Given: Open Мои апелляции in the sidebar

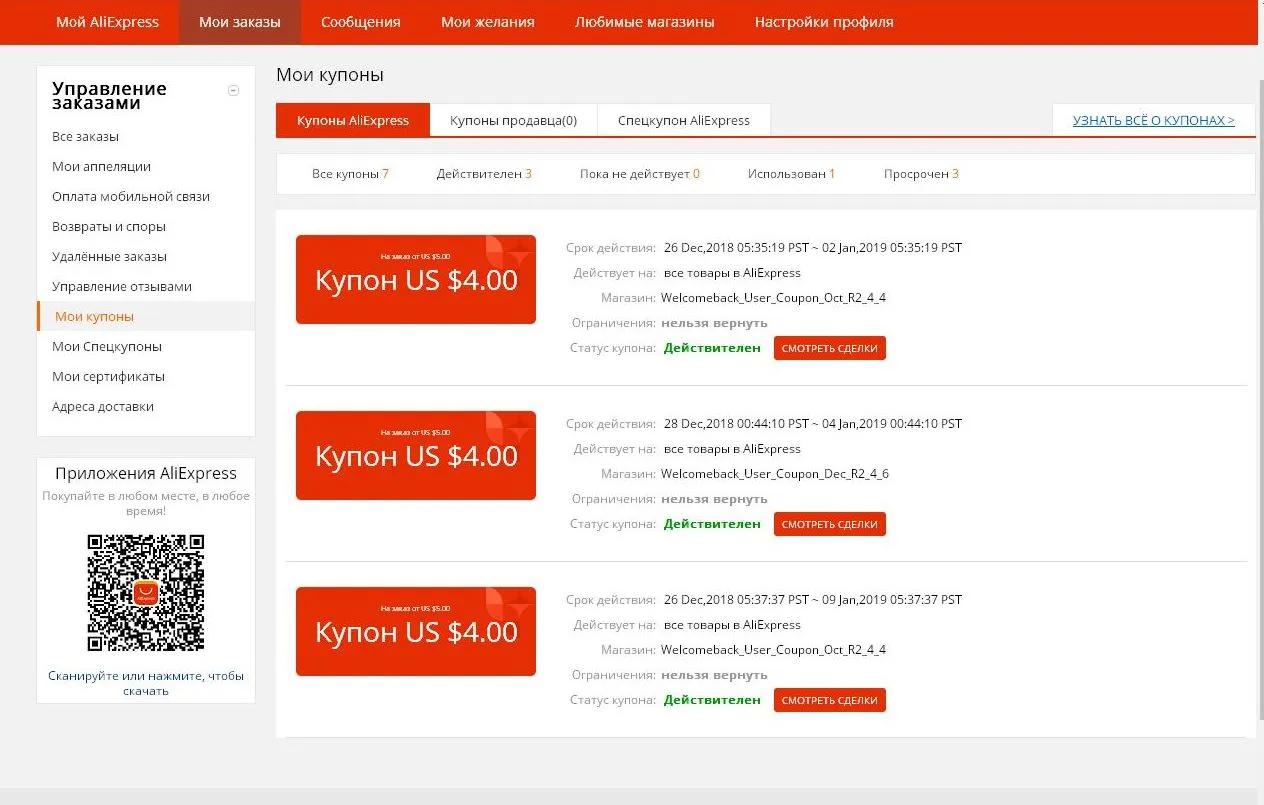Looking at the screenshot, I should coord(101,166).
